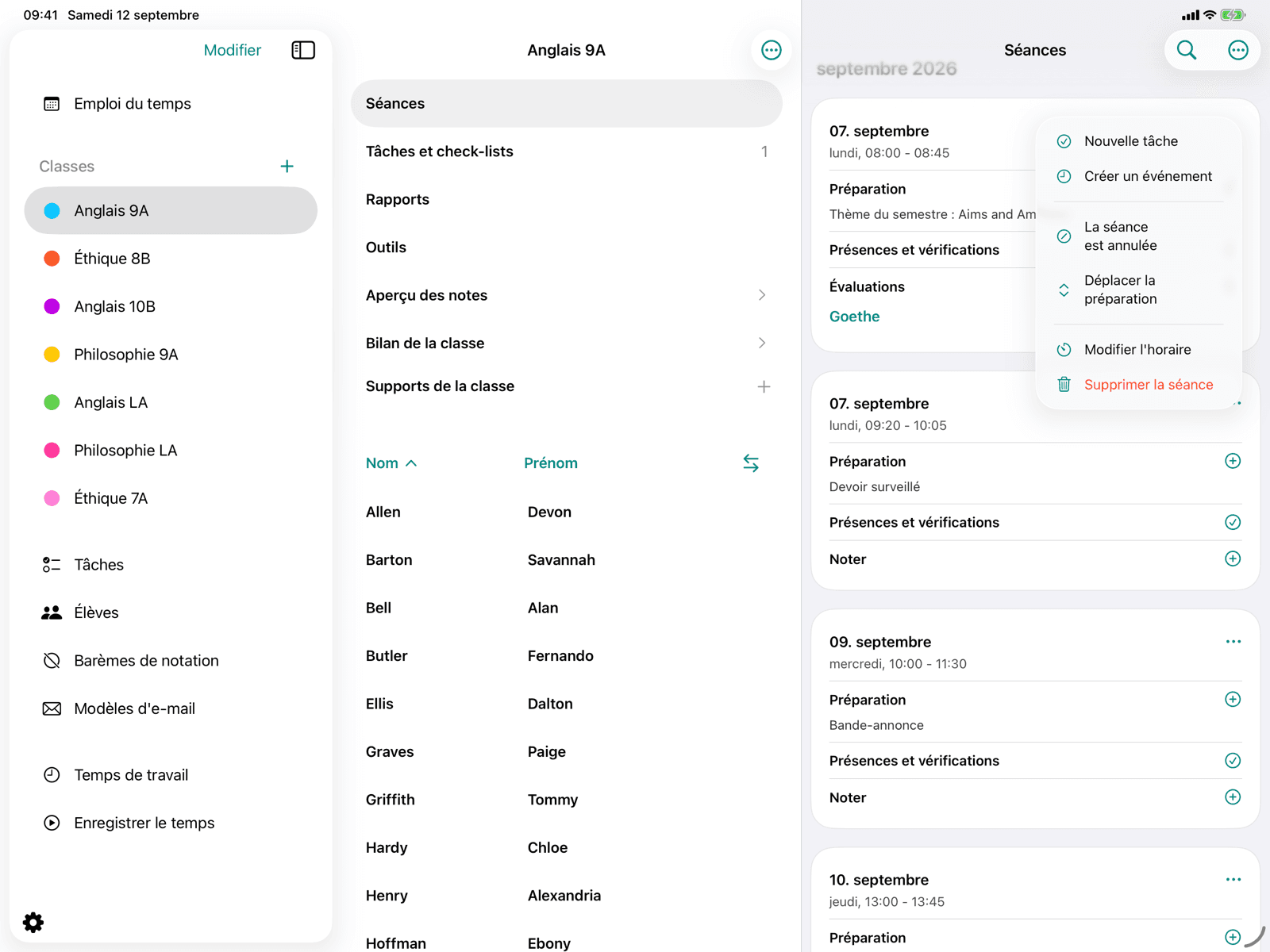Screen dimensions: 1270x952
Task: Open the Devoir surveillé preparation note
Action: [x=875, y=487]
